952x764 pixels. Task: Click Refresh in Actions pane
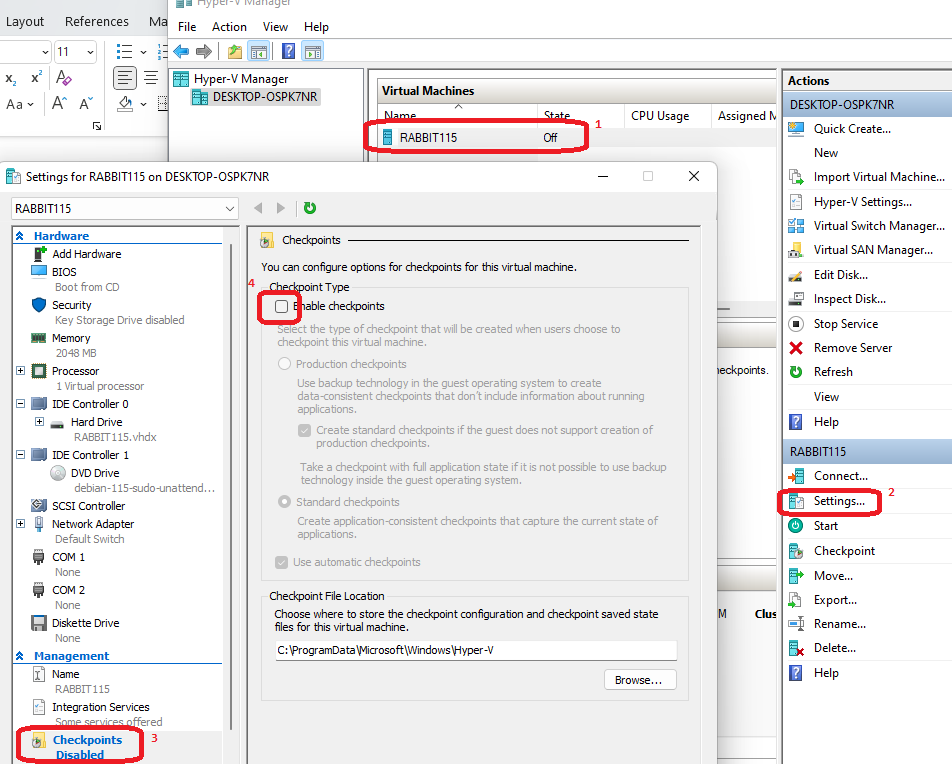[833, 372]
